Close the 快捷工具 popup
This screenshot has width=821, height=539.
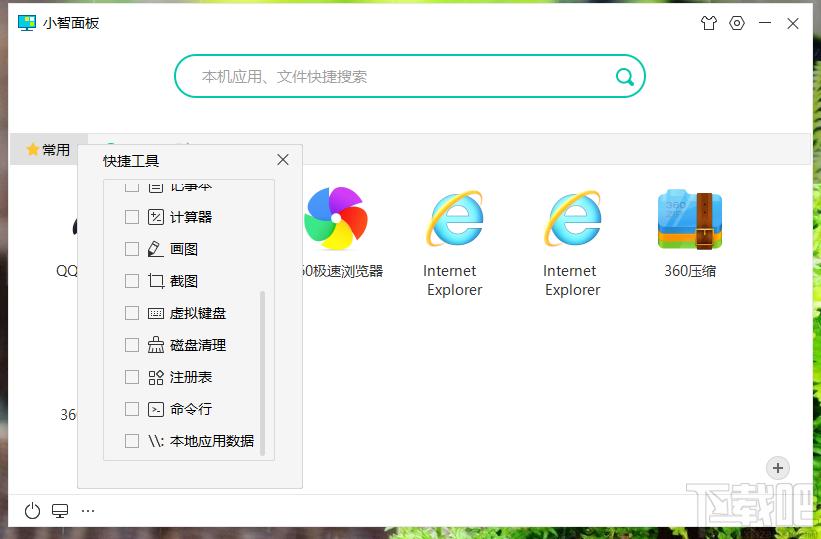point(283,160)
